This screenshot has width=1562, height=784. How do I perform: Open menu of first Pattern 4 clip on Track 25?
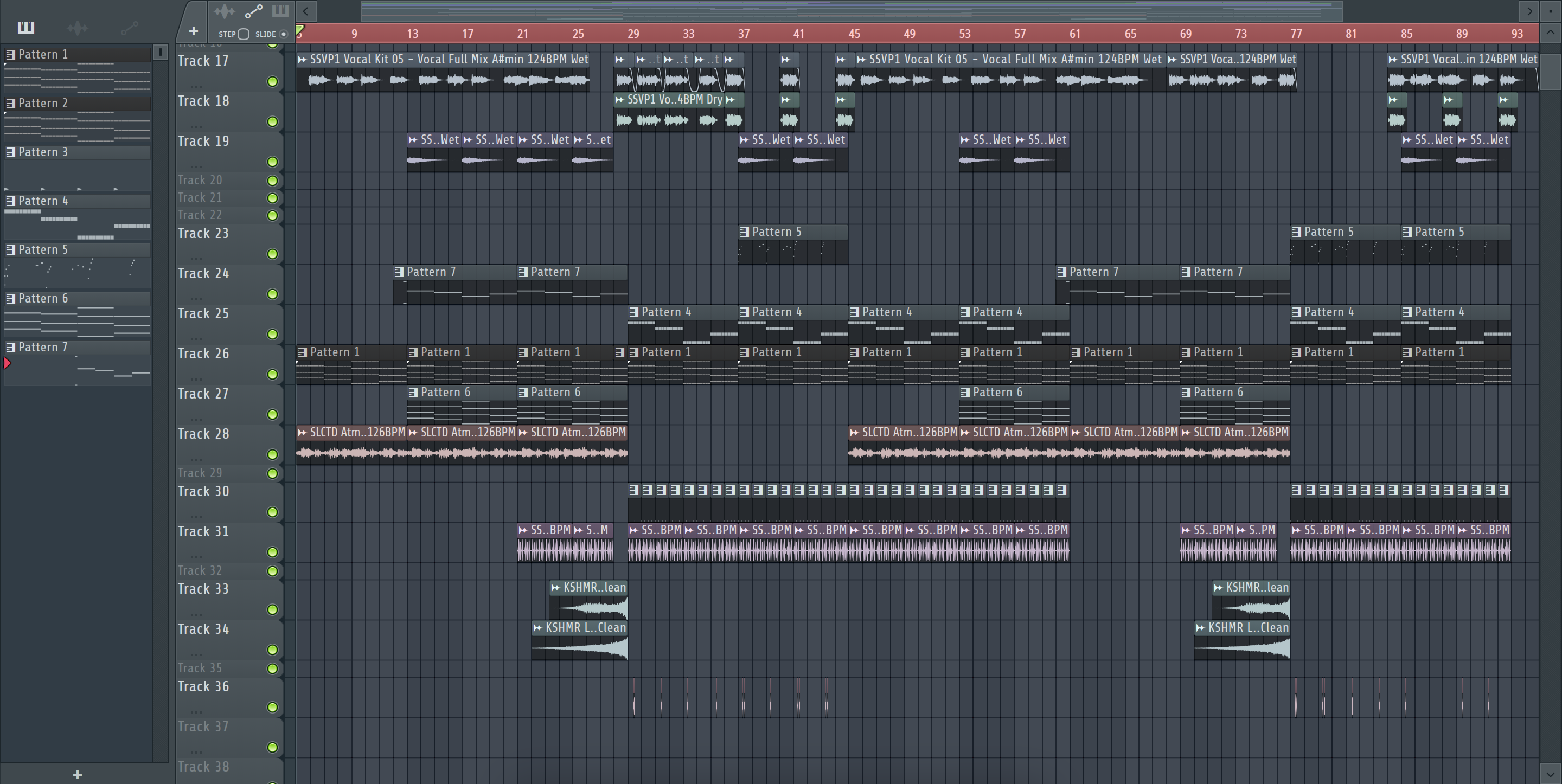(x=634, y=312)
